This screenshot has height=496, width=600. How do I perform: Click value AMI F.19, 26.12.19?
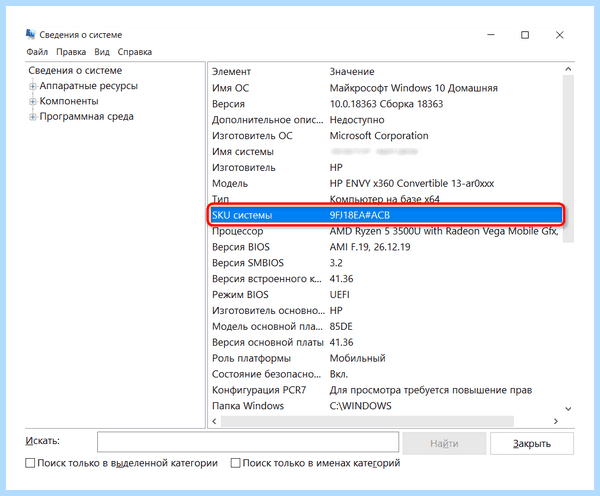click(370, 247)
